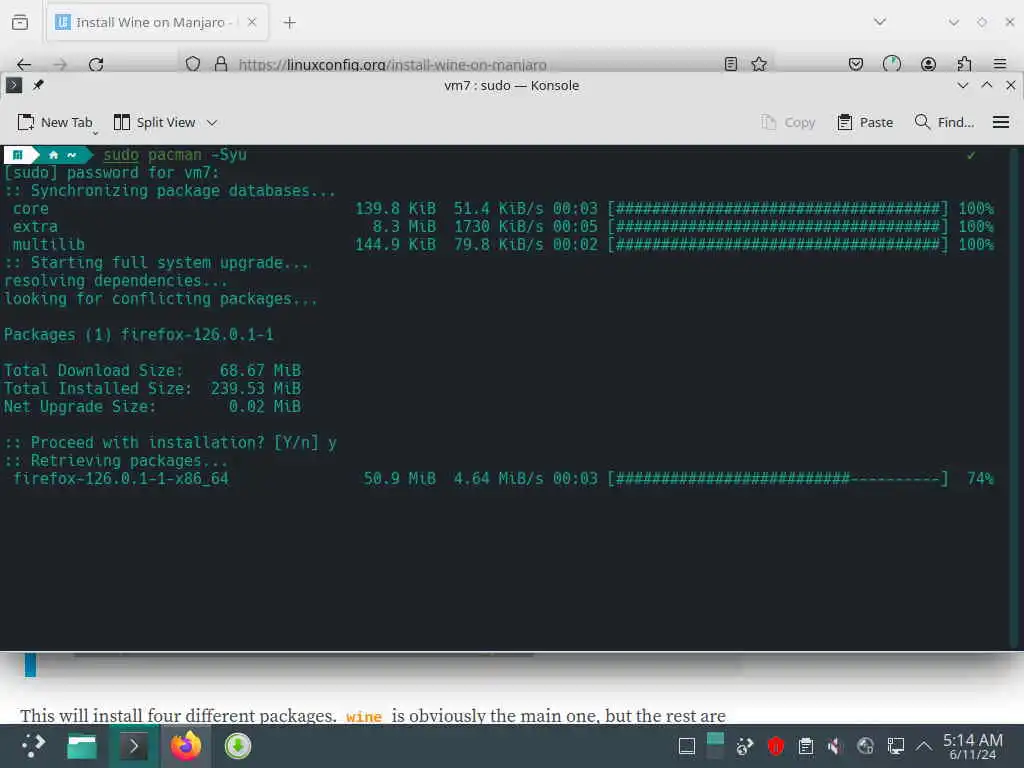This screenshot has width=1024, height=768.
Task: Open Find in Konsole
Action: coord(944,122)
